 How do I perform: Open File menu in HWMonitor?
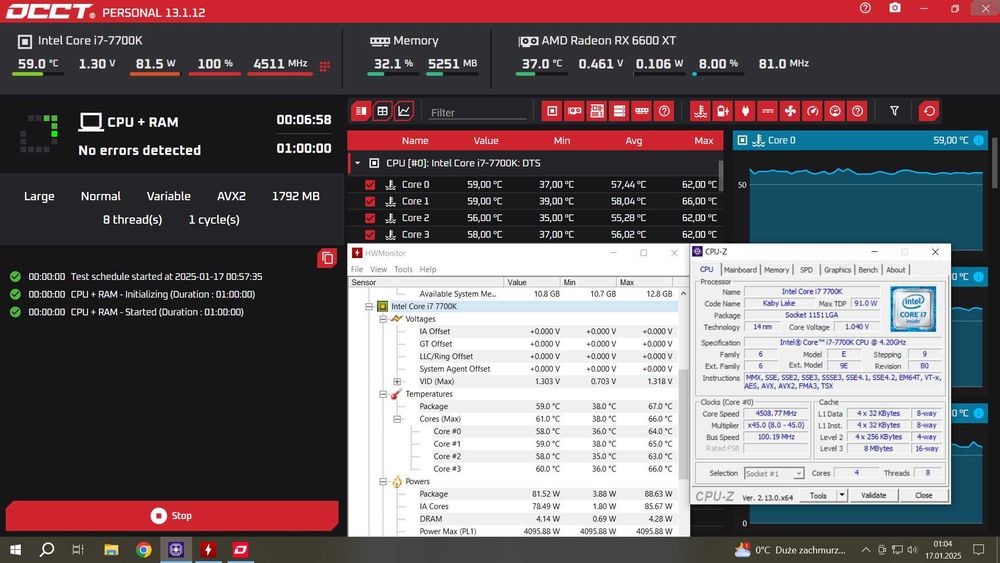point(357,269)
